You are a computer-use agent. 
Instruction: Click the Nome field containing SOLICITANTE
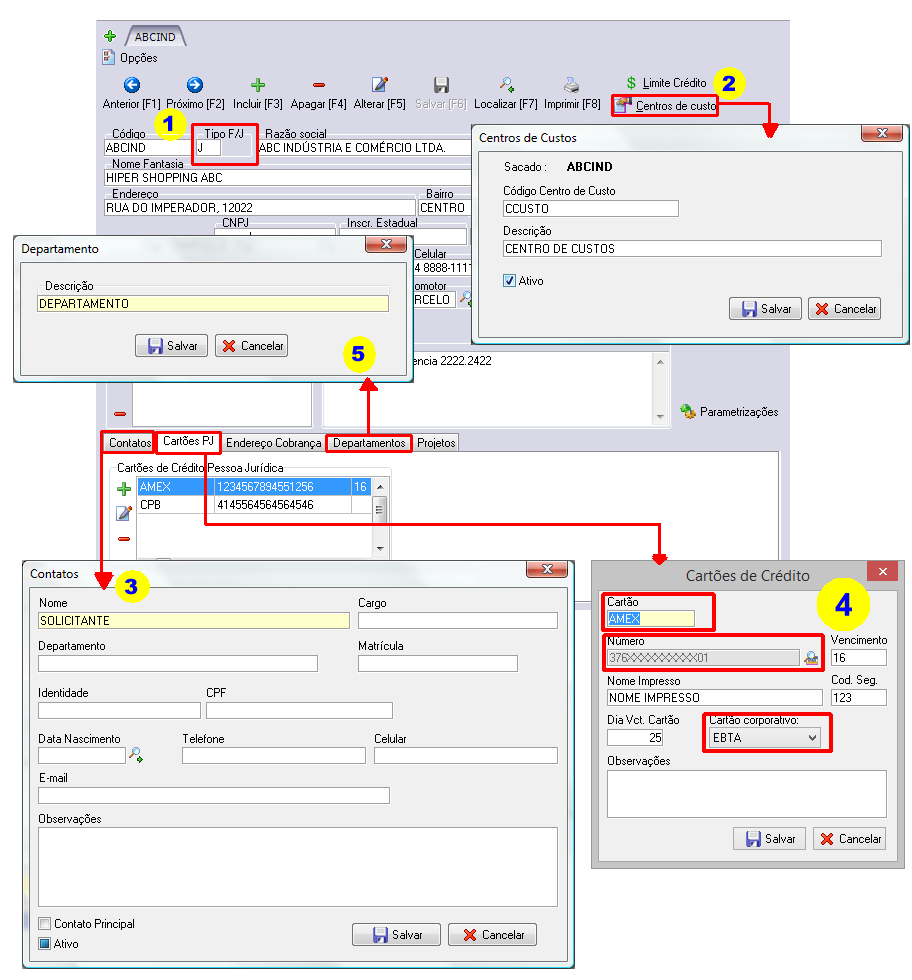point(194,621)
